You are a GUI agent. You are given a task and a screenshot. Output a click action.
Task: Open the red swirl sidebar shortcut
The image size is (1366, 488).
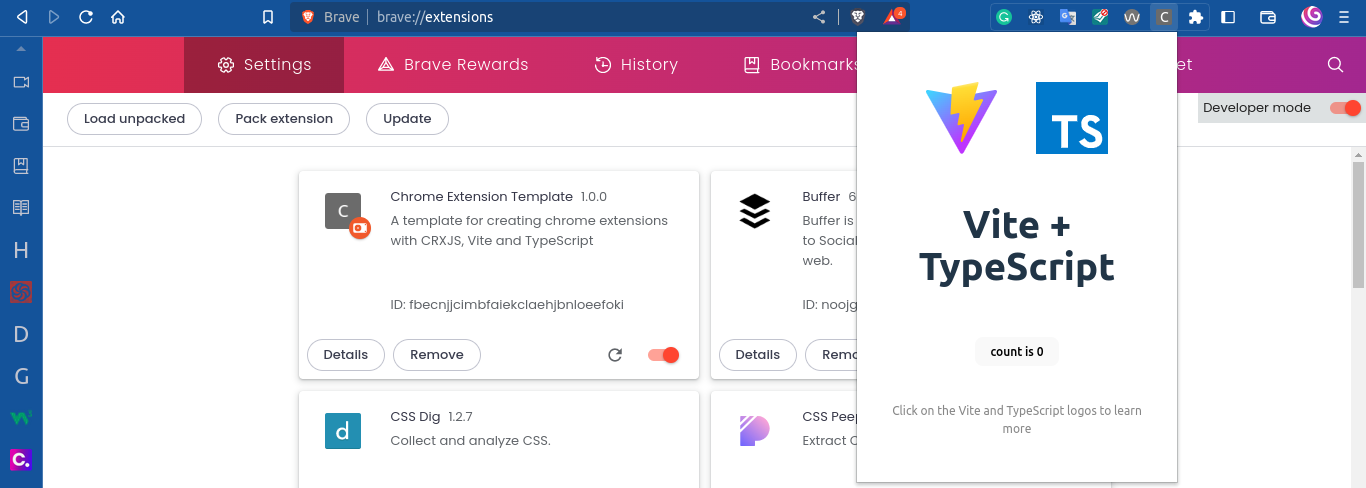click(21, 292)
